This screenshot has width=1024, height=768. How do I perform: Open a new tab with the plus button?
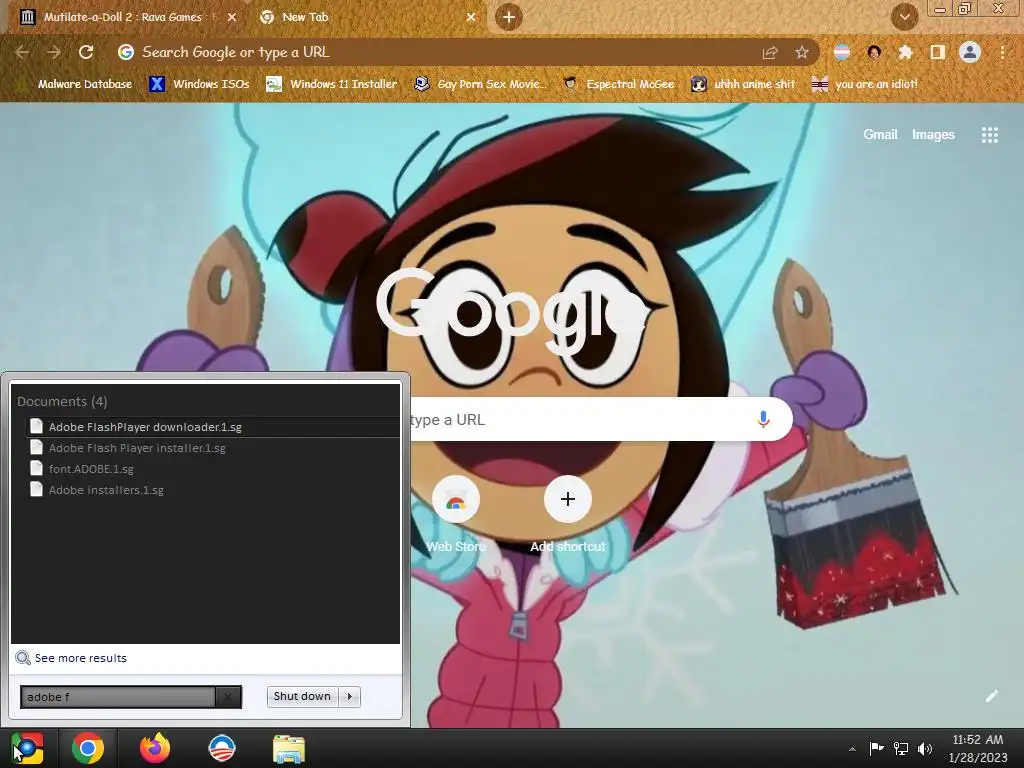pyautogui.click(x=509, y=17)
